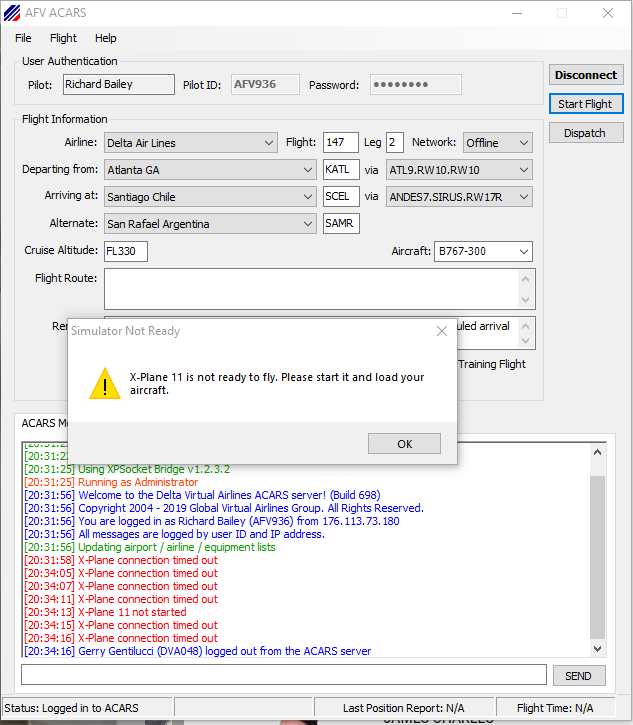Click OK in the Simulator Not Ready dialog
633x725 pixels.
pyautogui.click(x=404, y=444)
